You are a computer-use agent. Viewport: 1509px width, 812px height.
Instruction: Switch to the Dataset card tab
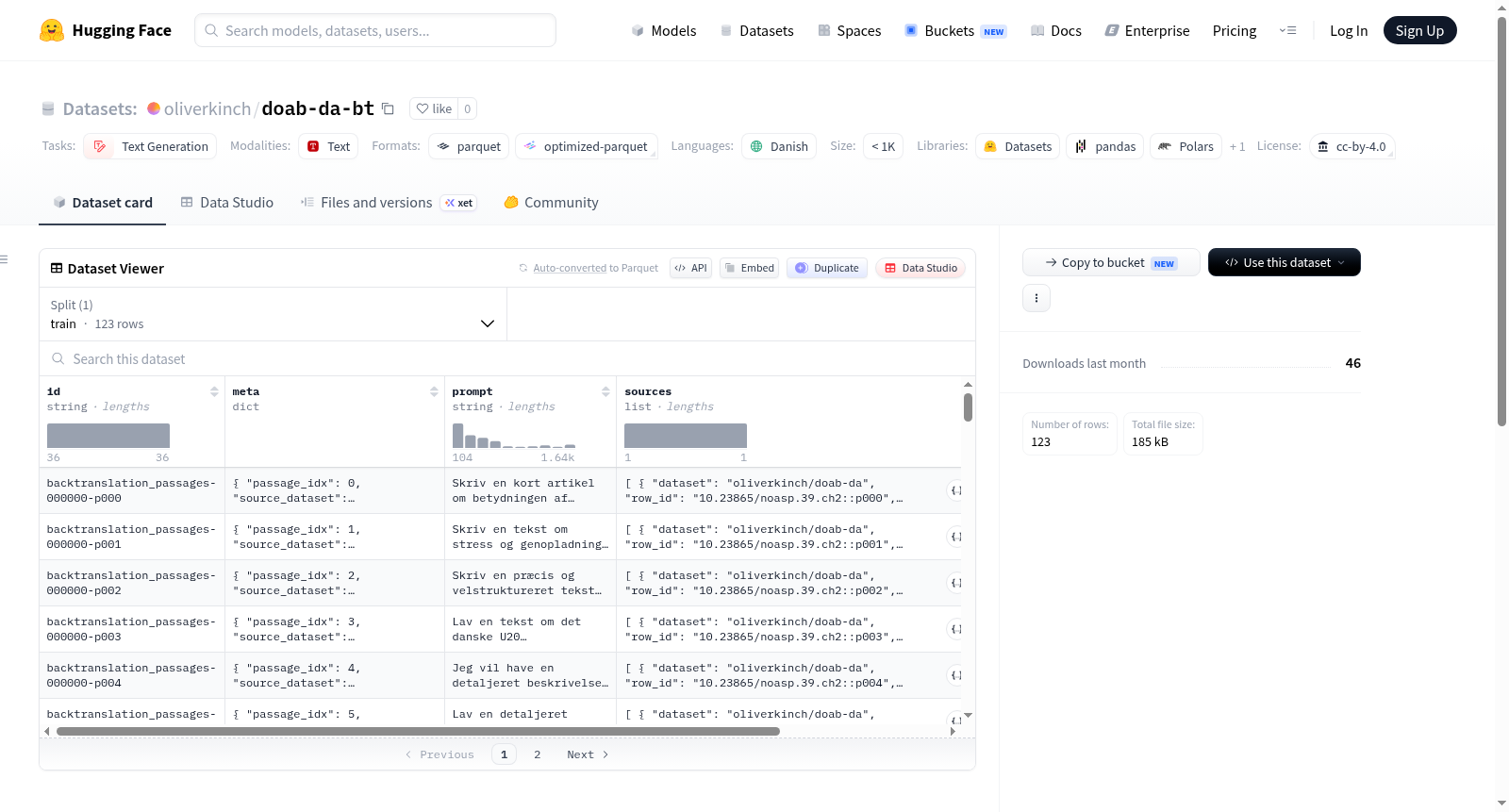102,202
